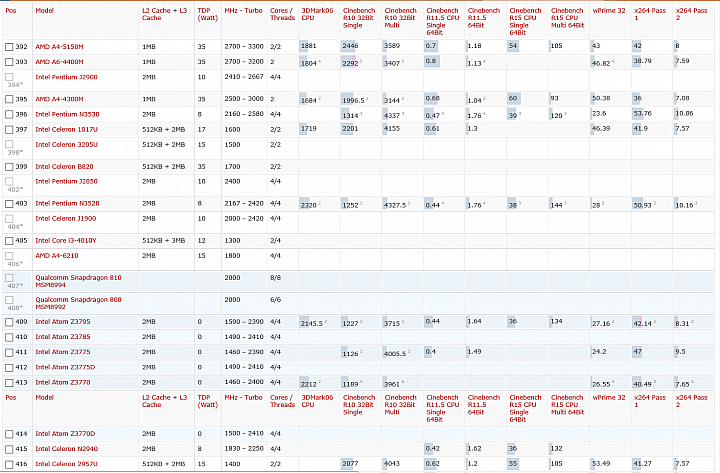Select checkbox for Intel Pentium N3520
The height and width of the screenshot is (473, 720).
point(9,203)
